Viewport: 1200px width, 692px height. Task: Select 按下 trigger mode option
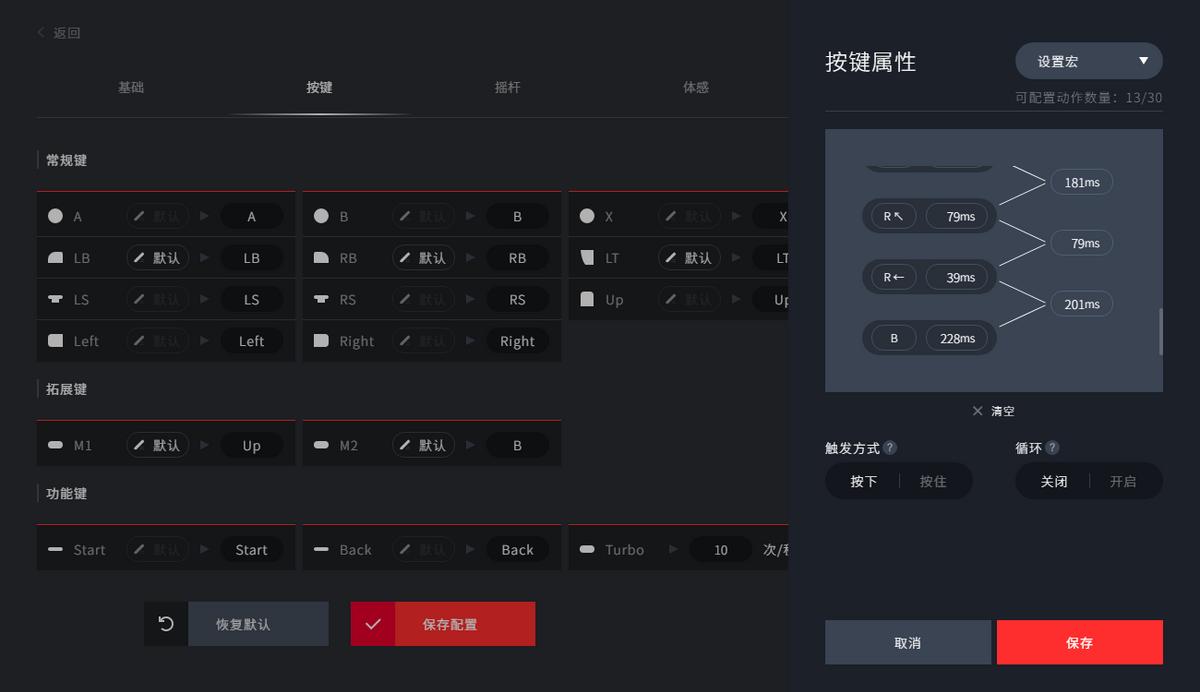click(x=866, y=481)
